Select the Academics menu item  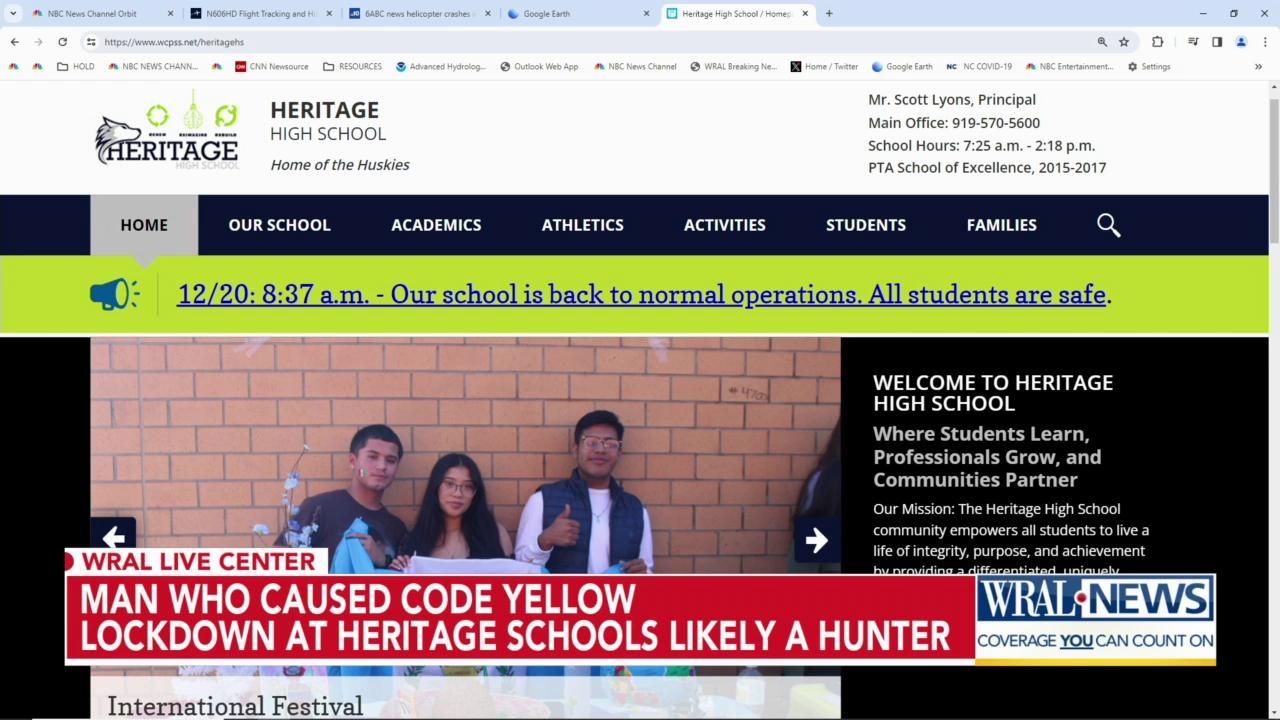(436, 225)
